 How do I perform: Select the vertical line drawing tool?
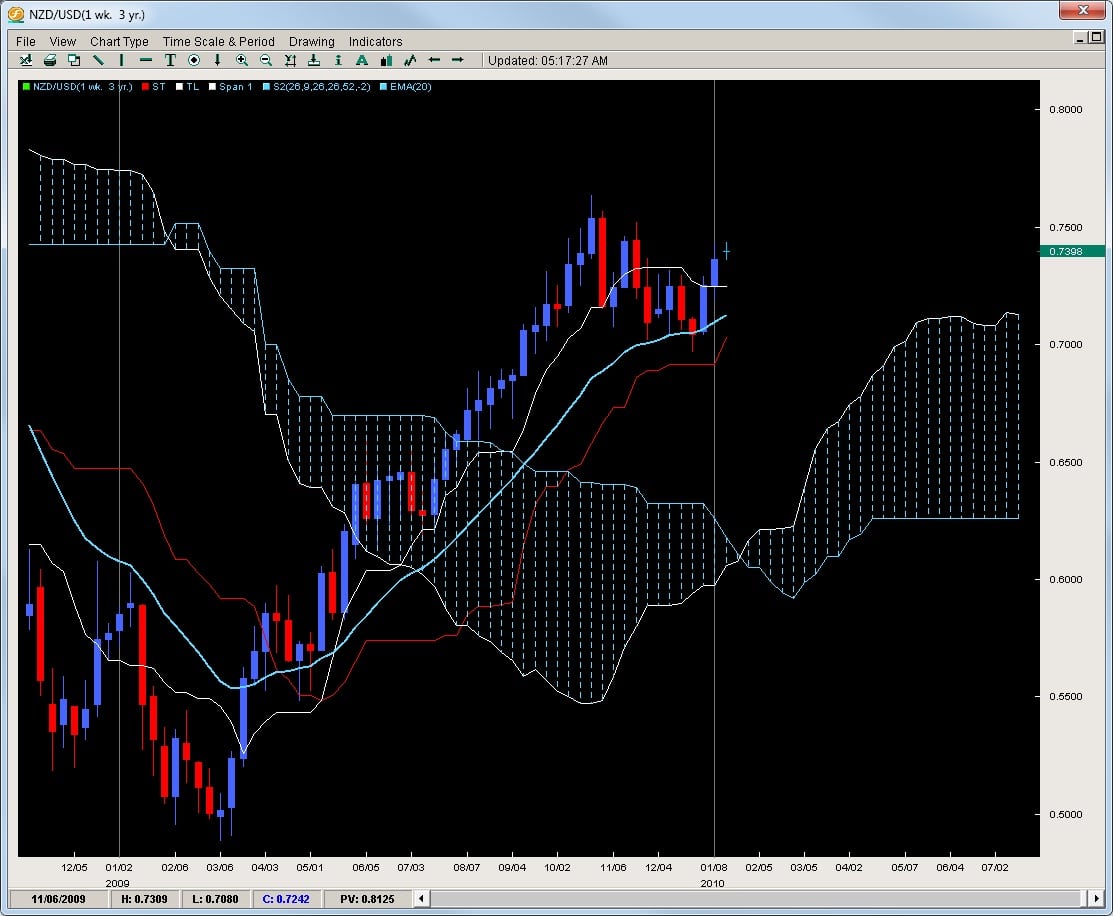click(x=121, y=60)
